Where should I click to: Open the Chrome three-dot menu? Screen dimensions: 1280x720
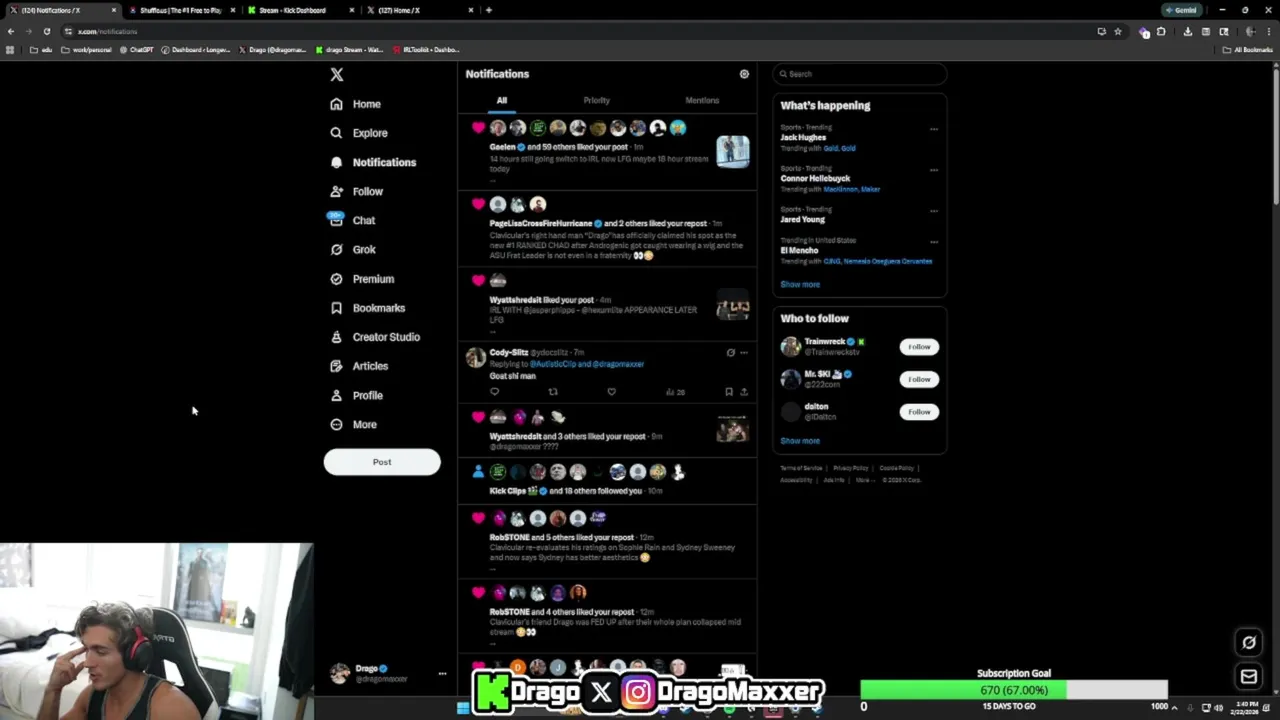1268,31
